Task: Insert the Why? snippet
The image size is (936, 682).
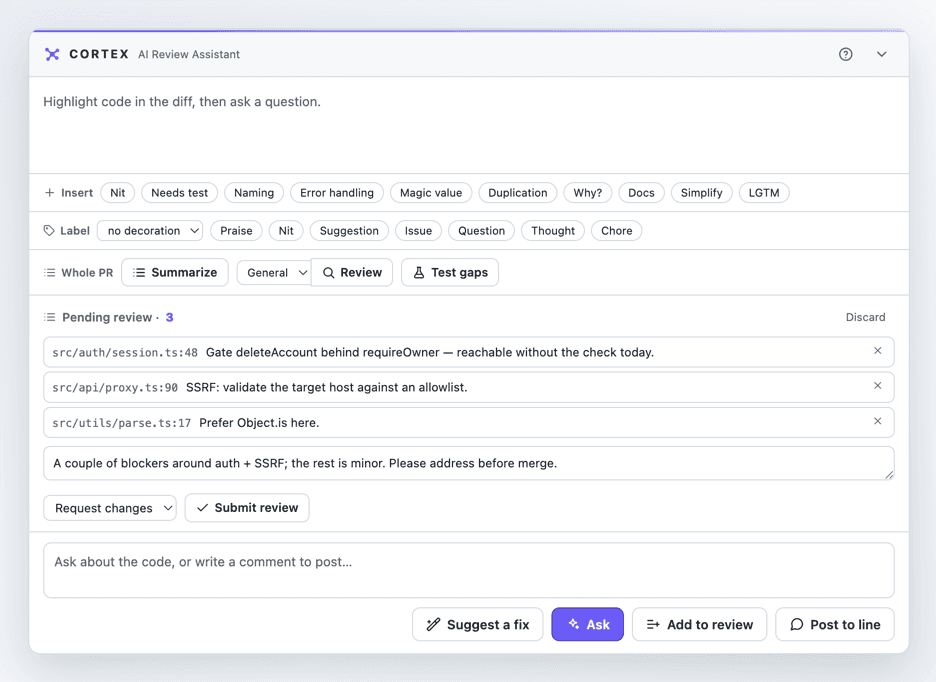Action: pos(587,193)
